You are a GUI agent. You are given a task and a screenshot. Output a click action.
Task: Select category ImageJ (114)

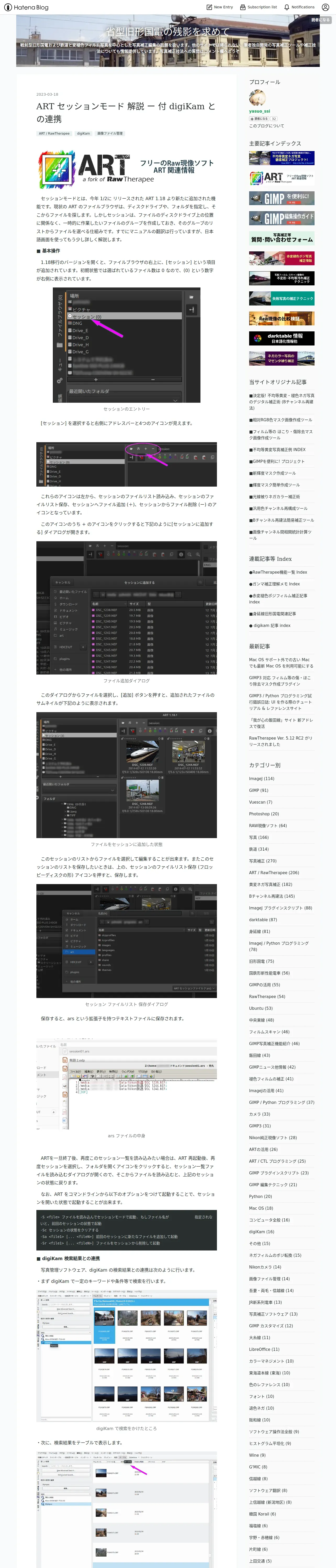262,779
